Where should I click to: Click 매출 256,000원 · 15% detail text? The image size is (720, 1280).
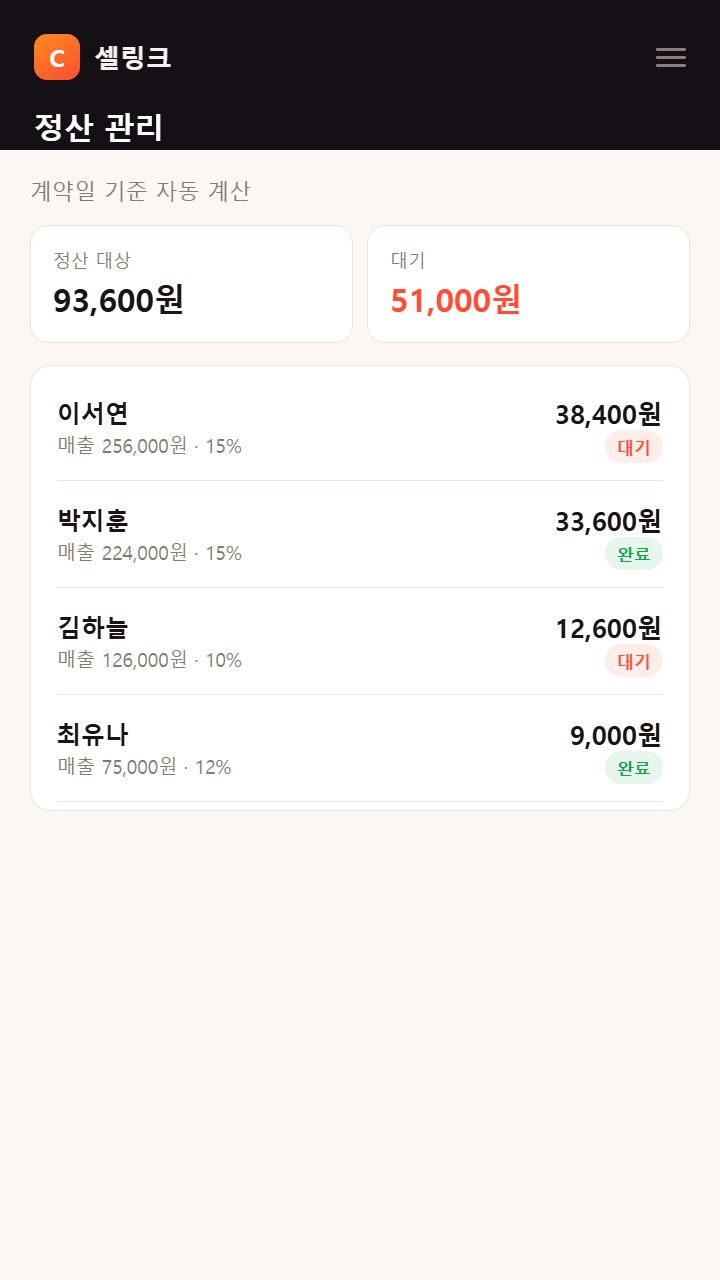click(x=150, y=446)
